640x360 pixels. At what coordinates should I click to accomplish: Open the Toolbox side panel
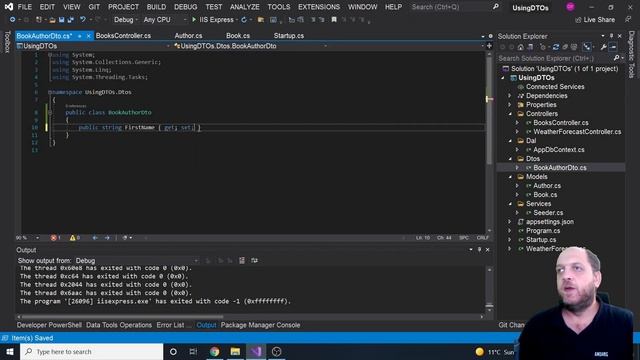7,42
